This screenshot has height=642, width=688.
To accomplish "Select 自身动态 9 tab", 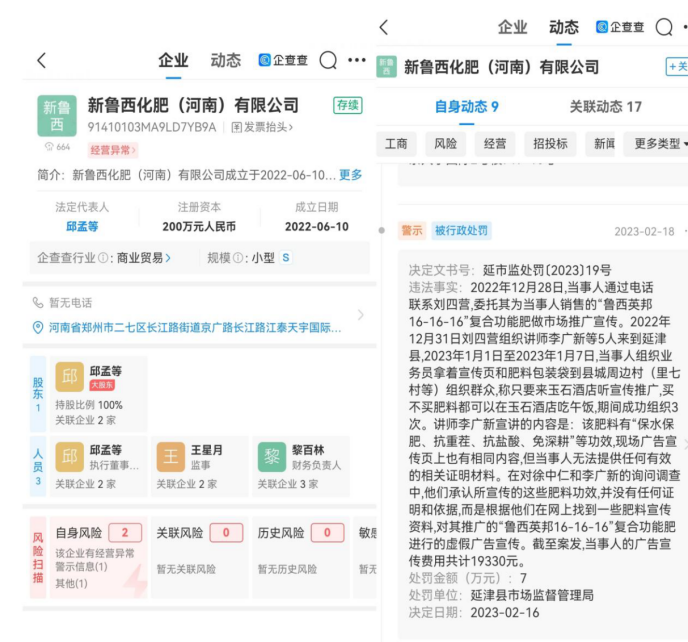I will pos(466,107).
